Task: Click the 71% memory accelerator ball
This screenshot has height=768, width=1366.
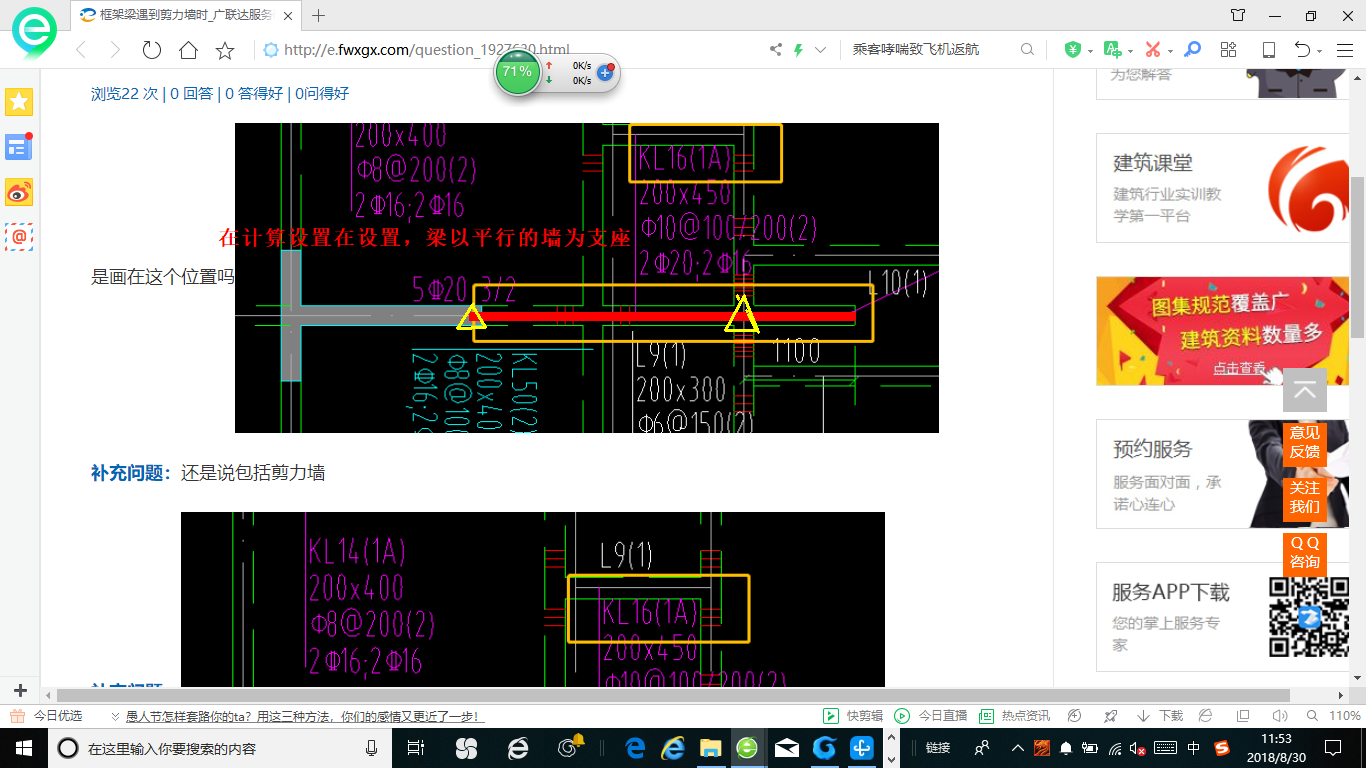Action: tap(518, 73)
